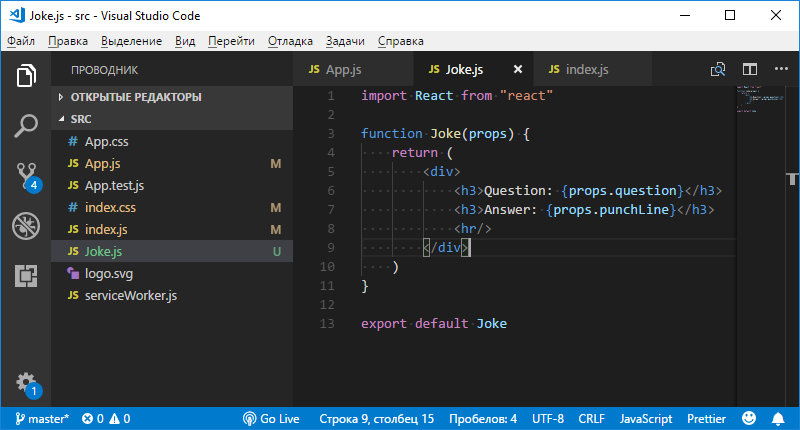Screen dimensions: 800x430
Task: Click the Prettier status bar button
Action: click(x=709, y=418)
